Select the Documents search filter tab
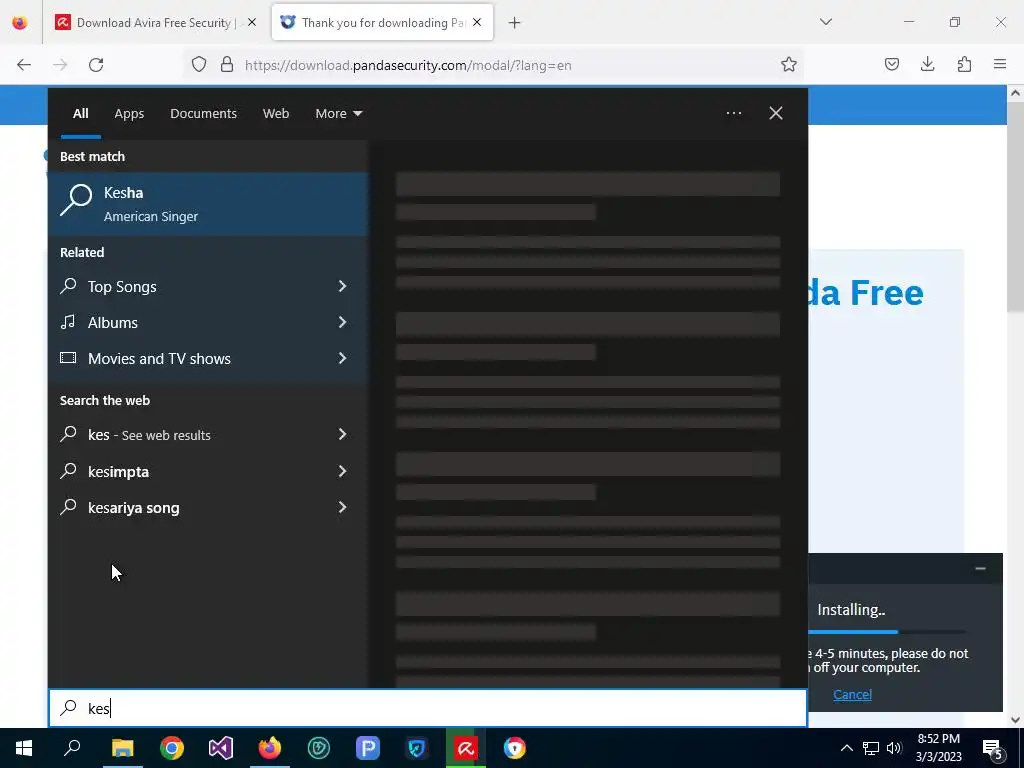The height and width of the screenshot is (768, 1024). [203, 114]
